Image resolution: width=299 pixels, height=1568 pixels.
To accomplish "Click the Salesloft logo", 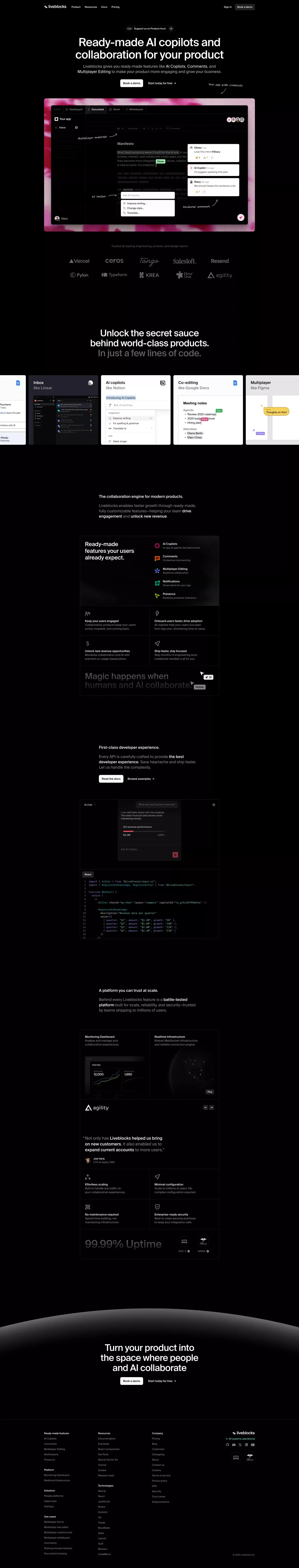I will pyautogui.click(x=185, y=261).
